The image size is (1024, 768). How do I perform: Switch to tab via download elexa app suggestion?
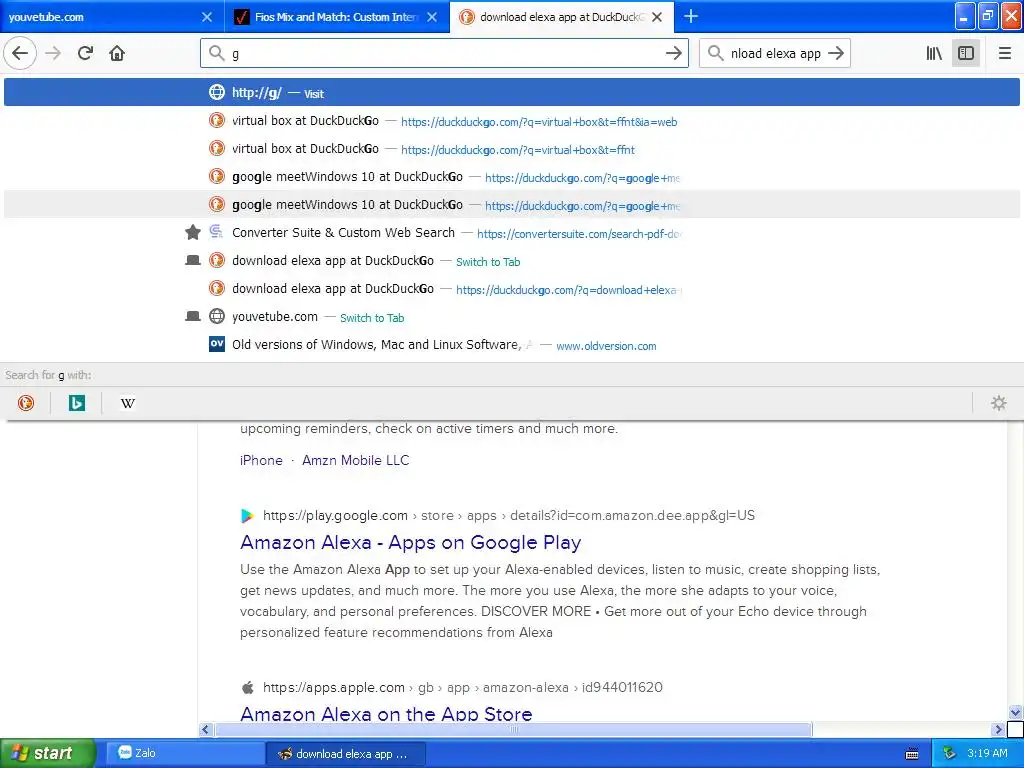pos(512,261)
